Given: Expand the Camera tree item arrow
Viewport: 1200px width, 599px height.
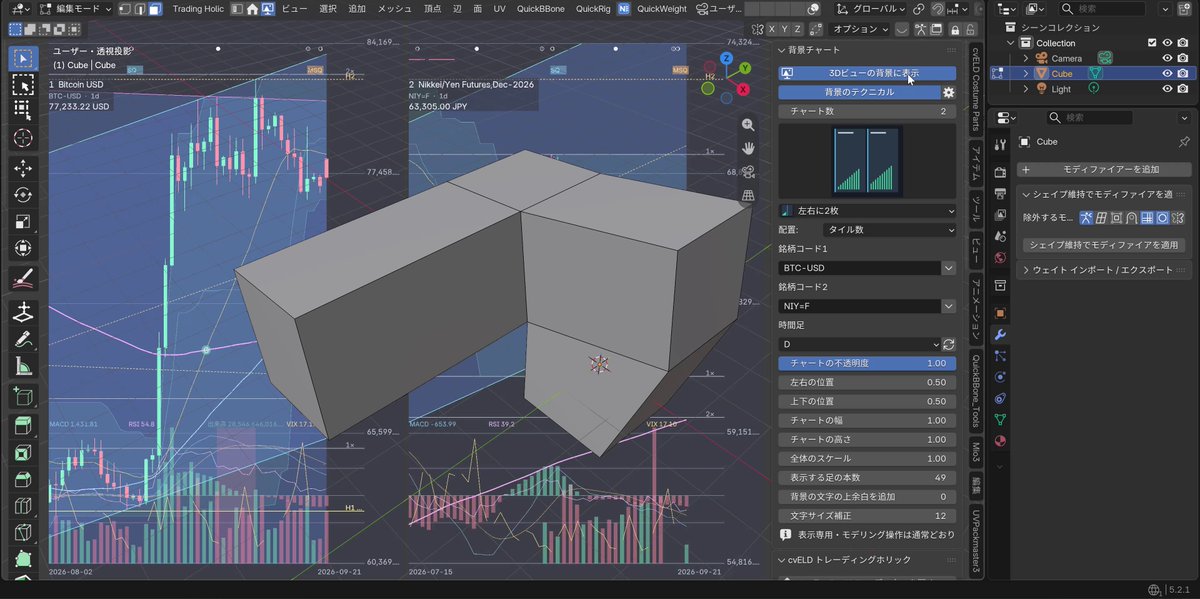Looking at the screenshot, I should [x=1025, y=58].
